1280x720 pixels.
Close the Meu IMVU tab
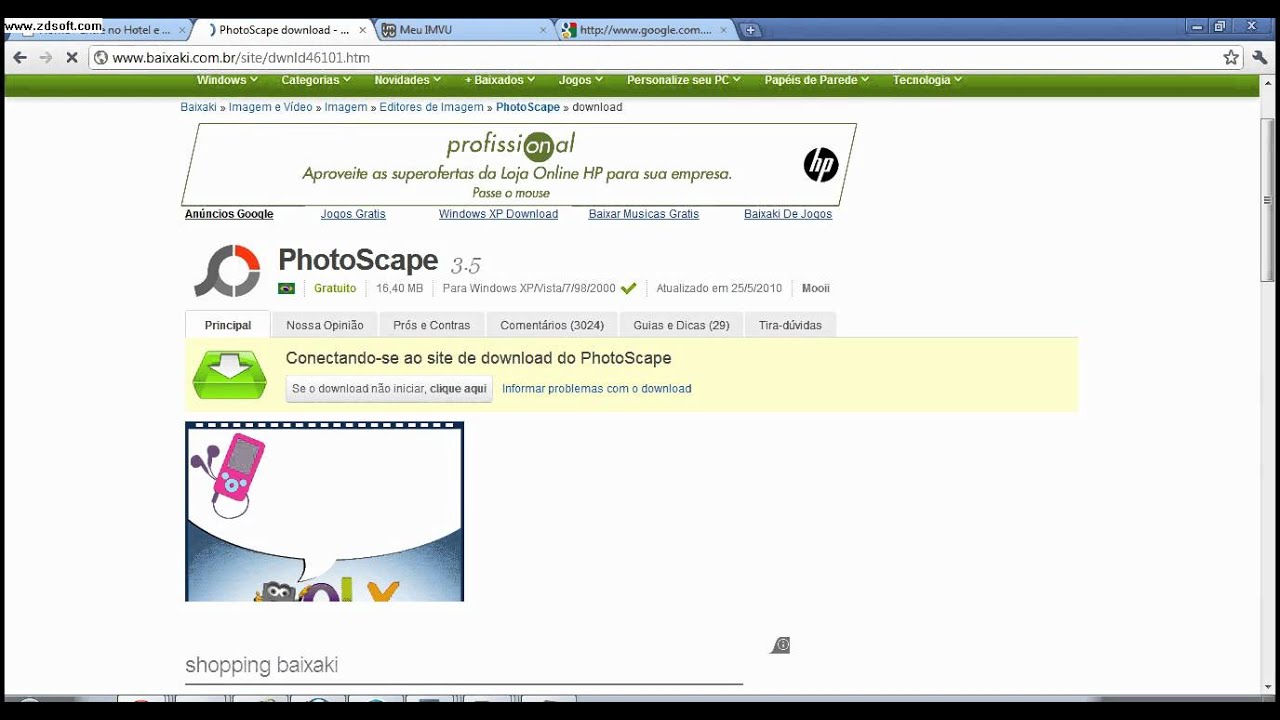543,30
